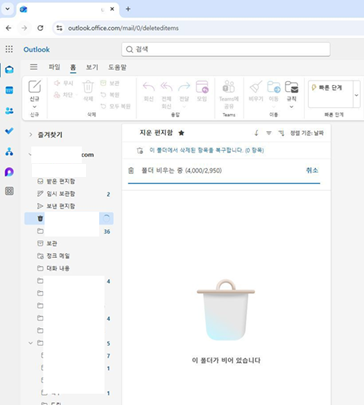Click the 무시 (ignore) icon
This screenshot has width=364, height=409.
click(57, 83)
